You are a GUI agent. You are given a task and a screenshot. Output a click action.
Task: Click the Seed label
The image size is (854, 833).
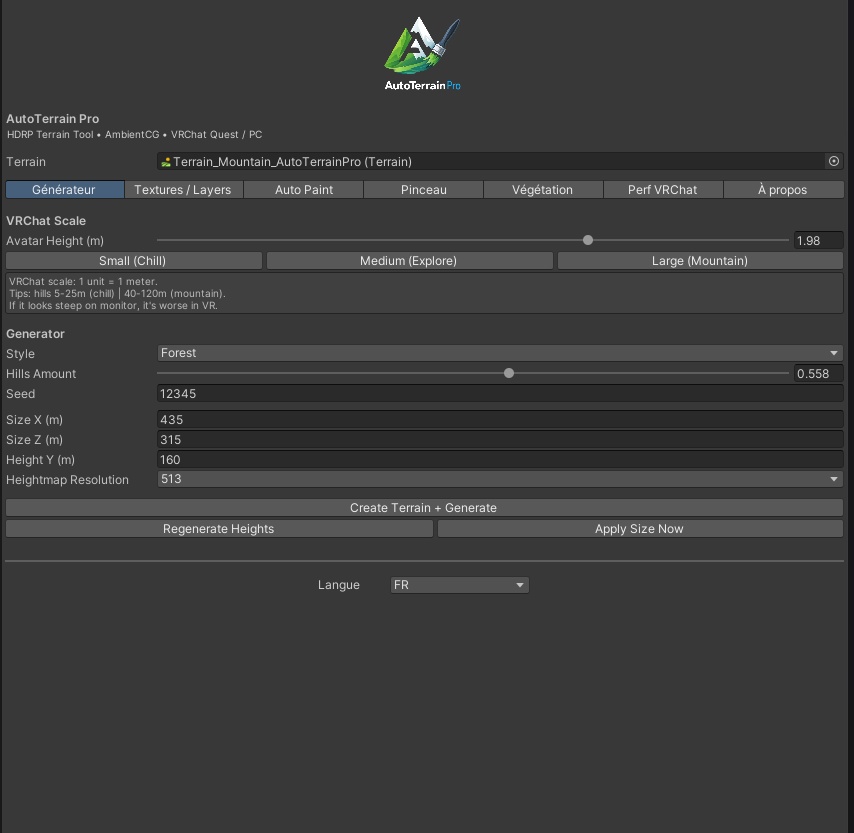(21, 394)
